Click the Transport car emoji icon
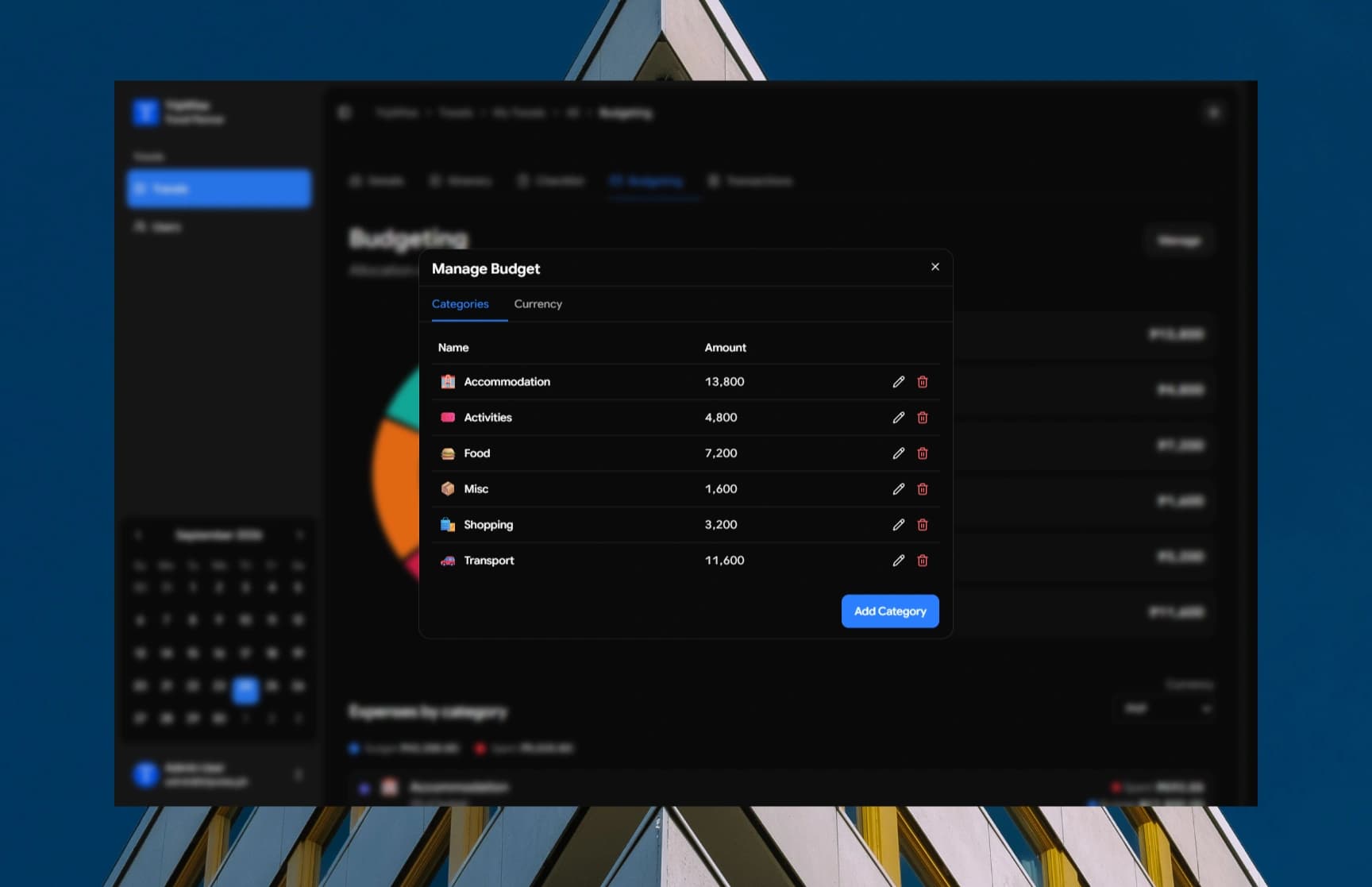1372x887 pixels. point(448,561)
